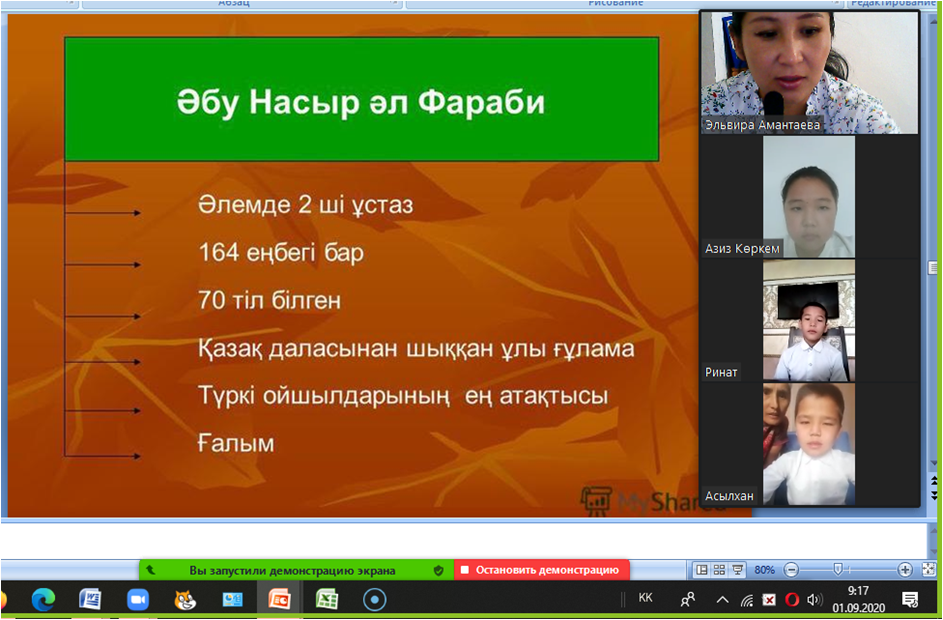Screen dimensions: 943x620
Task: Start Slide Show view from the status bar
Action: pos(738,570)
